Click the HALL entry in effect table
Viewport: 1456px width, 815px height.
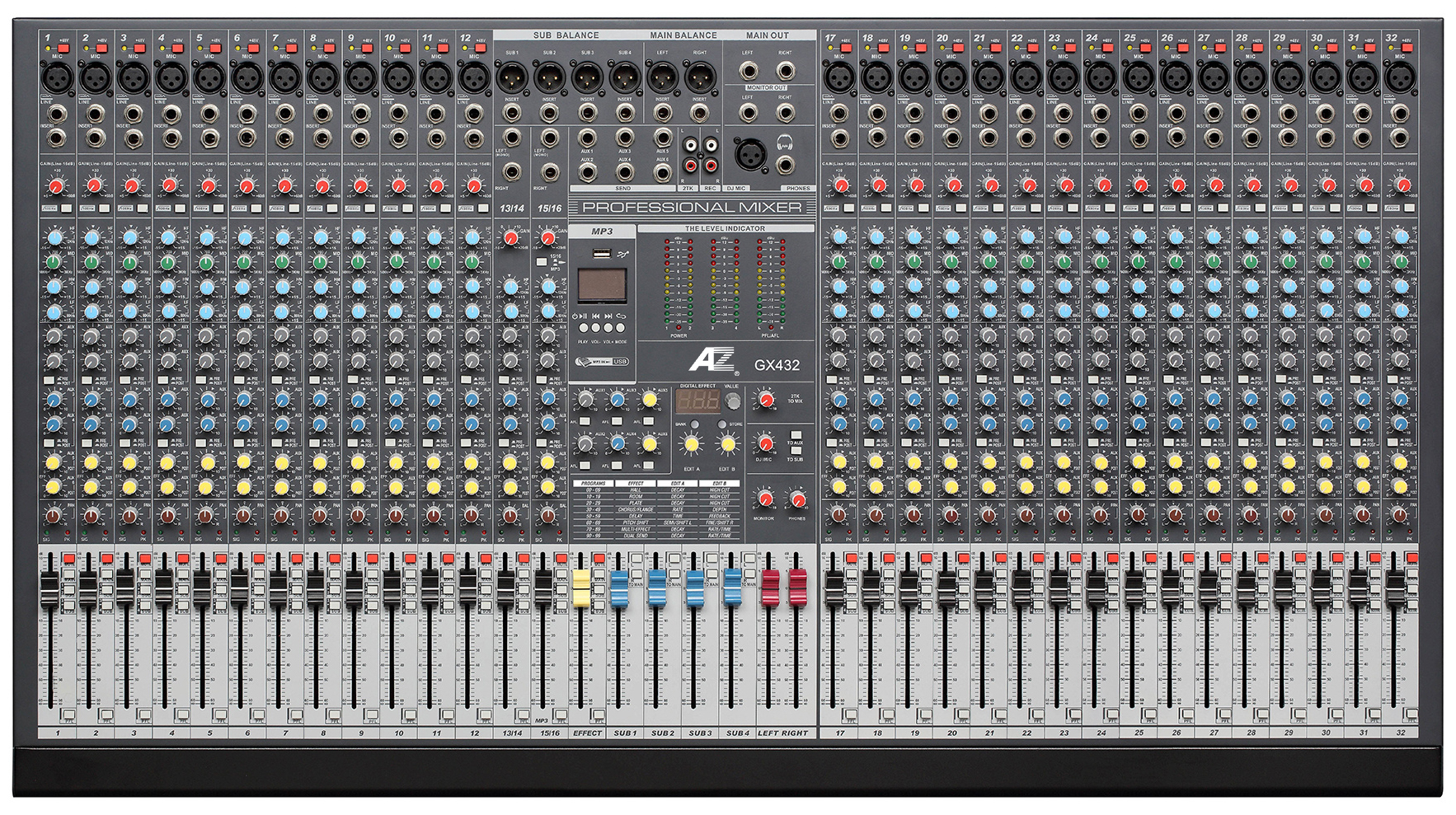636,490
